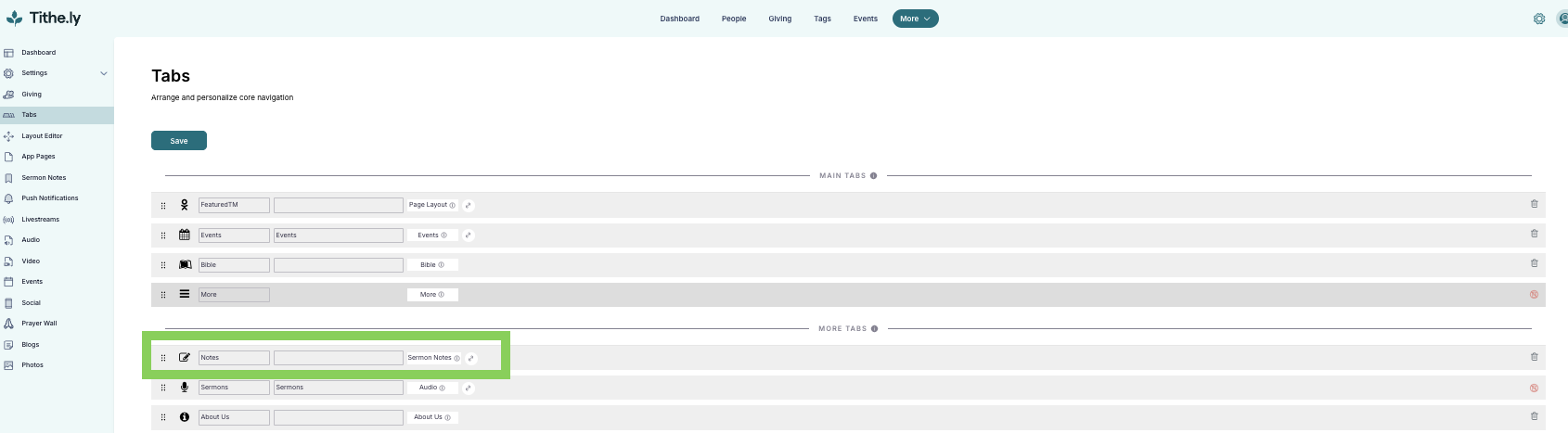This screenshot has width=1568, height=433.
Task: Grab the drag handle of Bible row
Action: tap(163, 265)
